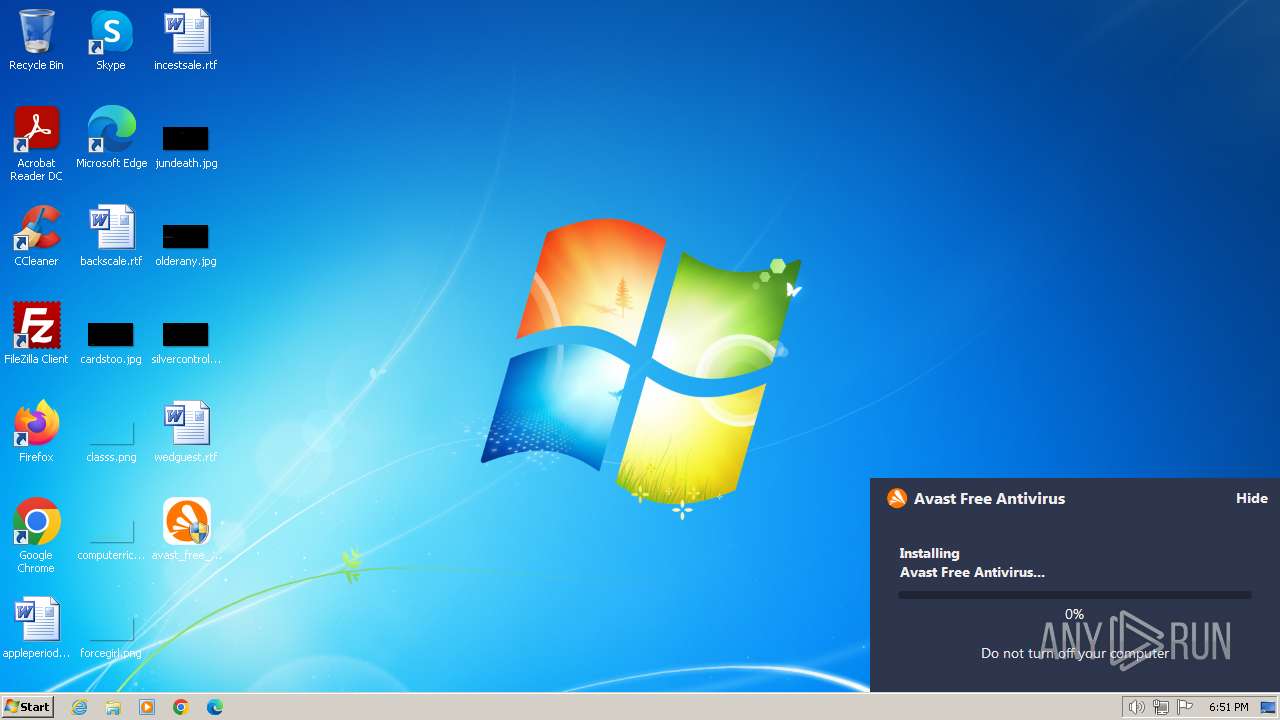1280x720 pixels.
Task: Open File Explorer from the taskbar
Action: click(x=113, y=707)
